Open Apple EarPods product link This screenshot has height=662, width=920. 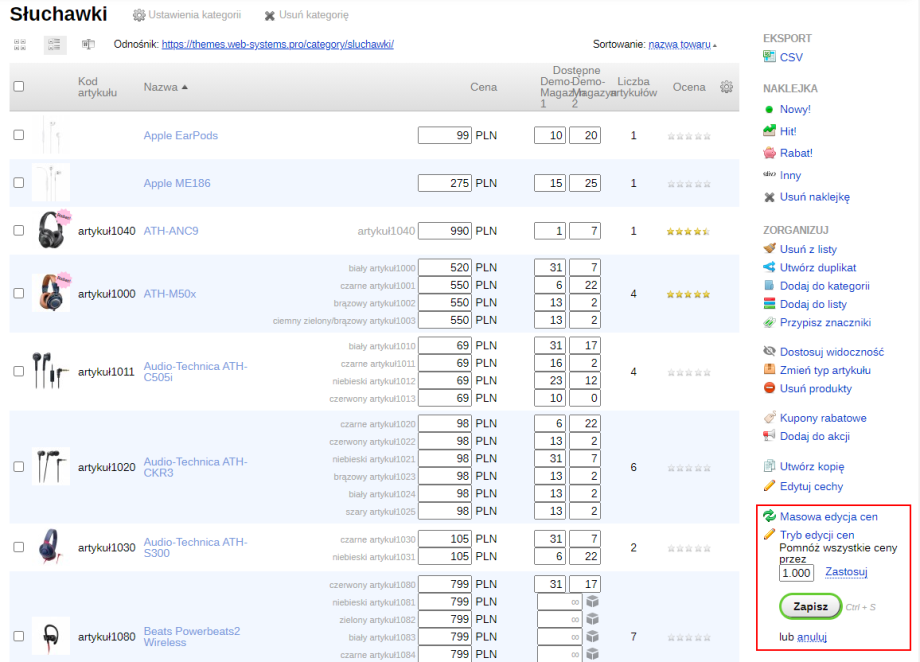(181, 136)
